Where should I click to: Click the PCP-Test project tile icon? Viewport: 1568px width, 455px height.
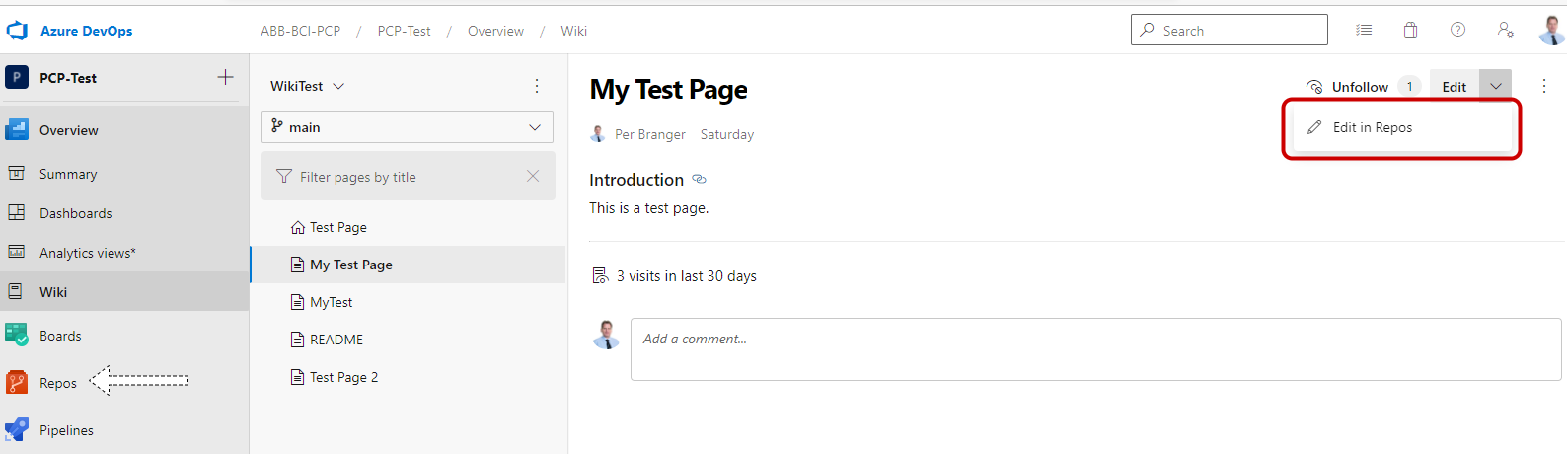tap(17, 77)
